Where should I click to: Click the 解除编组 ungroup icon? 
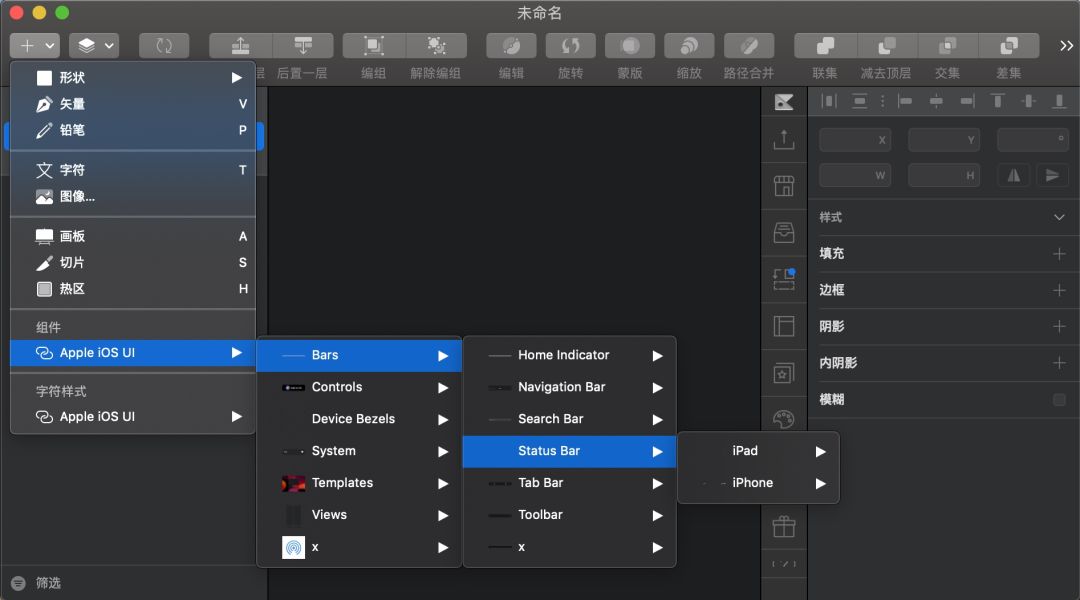pos(436,45)
